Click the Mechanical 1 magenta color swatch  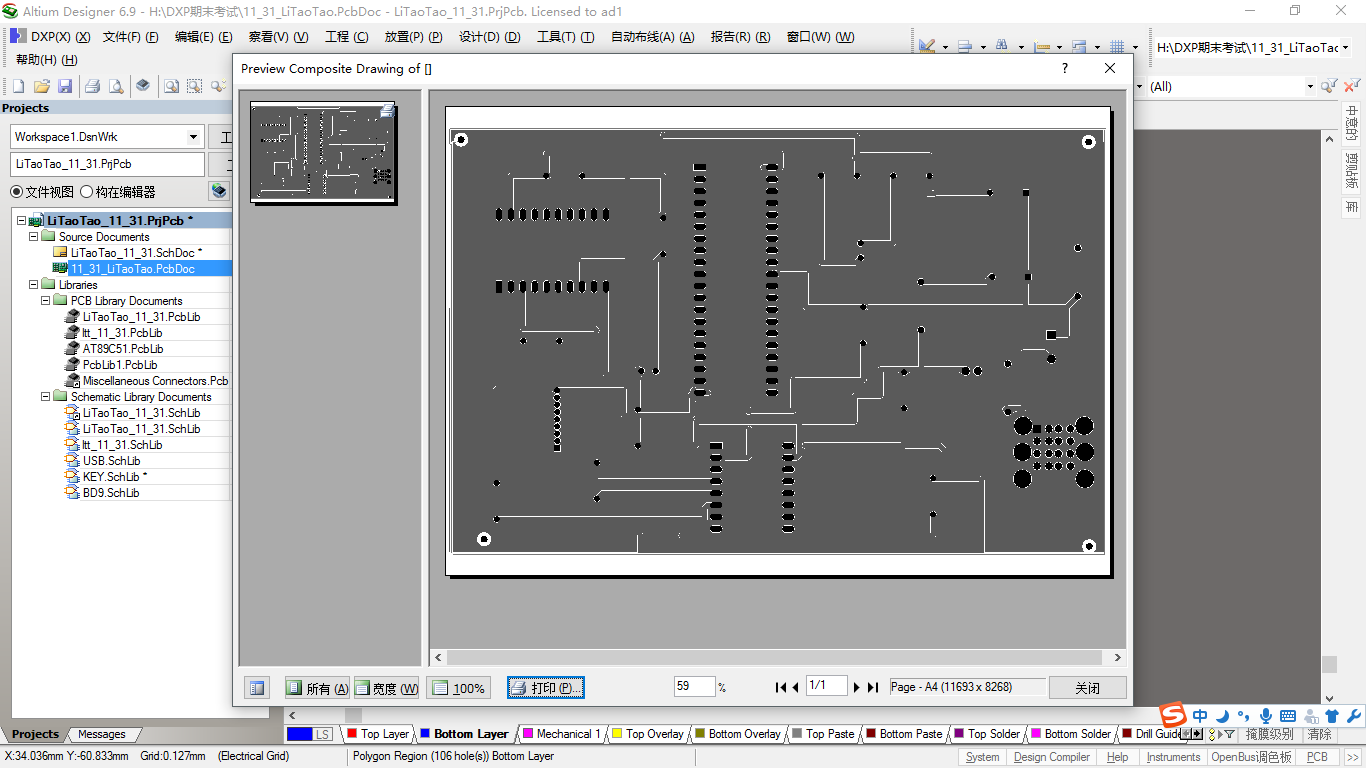coord(528,734)
